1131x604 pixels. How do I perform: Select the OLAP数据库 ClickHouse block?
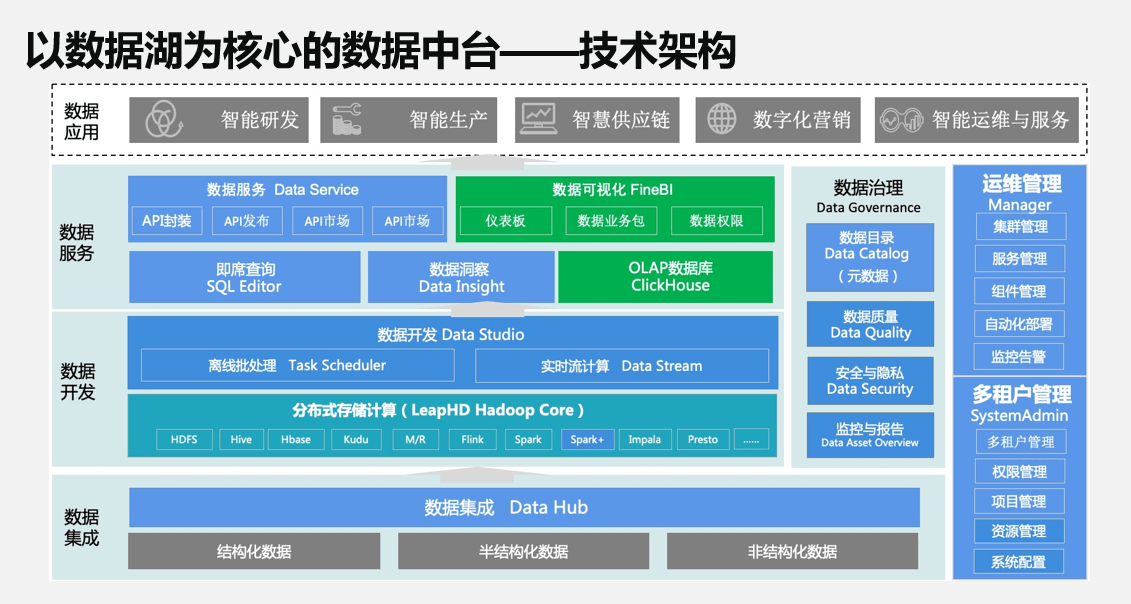click(x=665, y=277)
